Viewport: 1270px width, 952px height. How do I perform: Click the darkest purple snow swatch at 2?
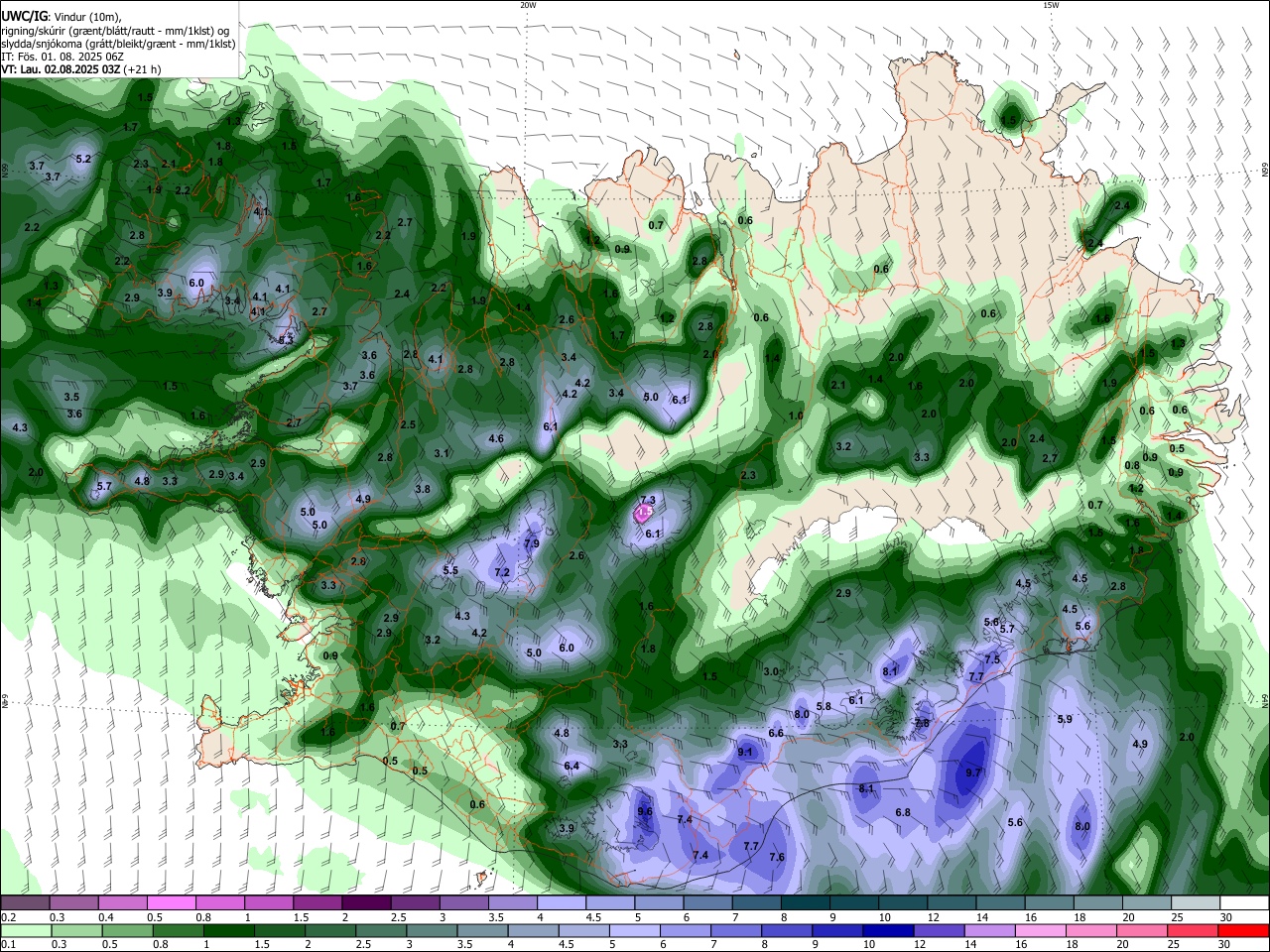click(x=366, y=903)
